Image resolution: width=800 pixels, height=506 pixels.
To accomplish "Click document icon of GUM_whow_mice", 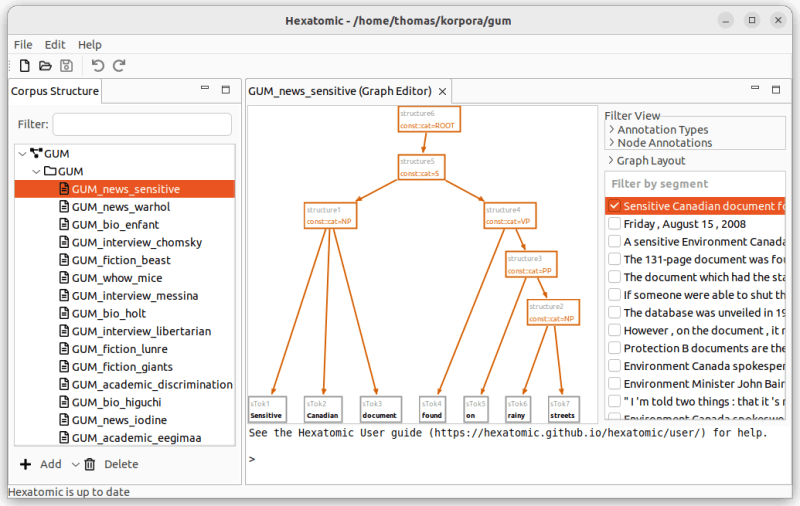I will [64, 278].
